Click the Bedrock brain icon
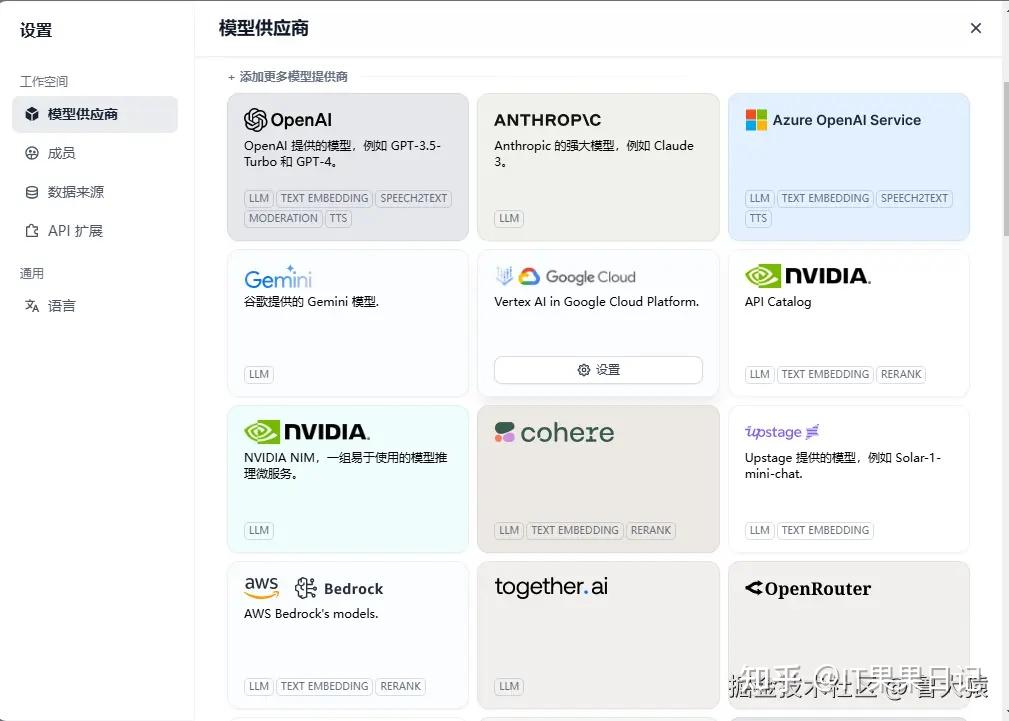Screen dimensions: 1009x721 (306, 588)
